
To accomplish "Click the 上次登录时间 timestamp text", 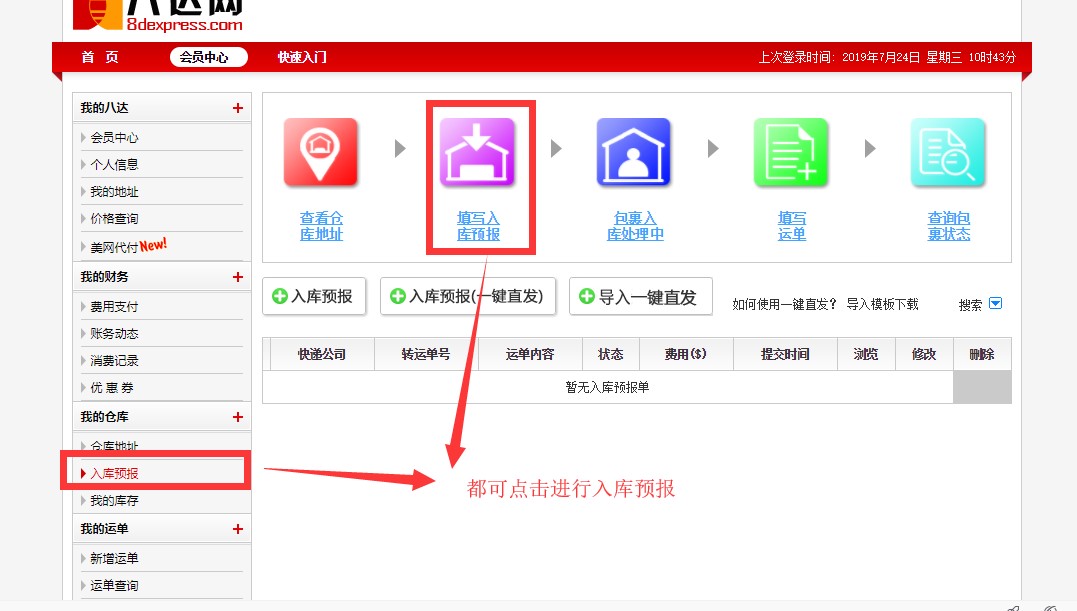I will click(x=887, y=57).
